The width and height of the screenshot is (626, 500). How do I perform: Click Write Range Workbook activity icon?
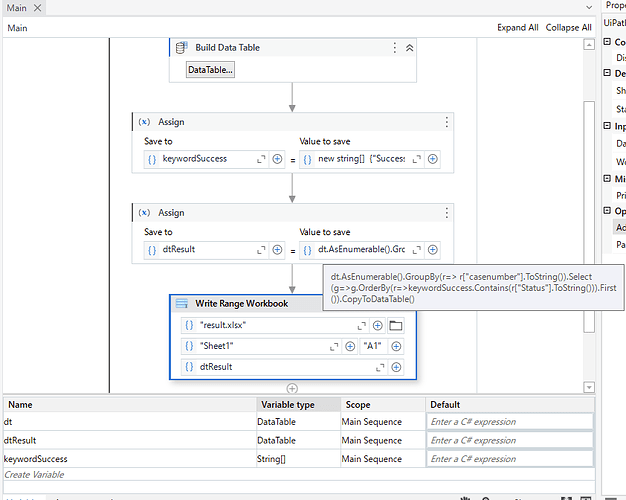pos(182,304)
